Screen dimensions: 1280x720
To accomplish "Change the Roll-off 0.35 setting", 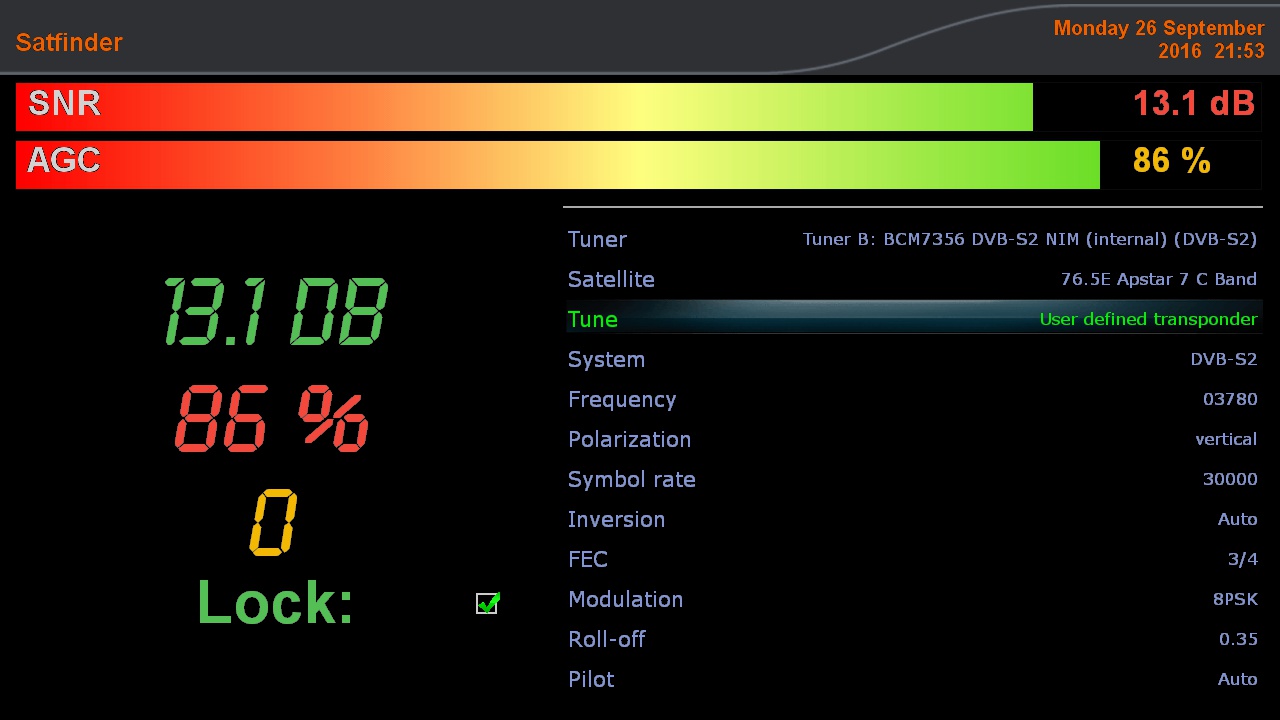I will coord(912,639).
